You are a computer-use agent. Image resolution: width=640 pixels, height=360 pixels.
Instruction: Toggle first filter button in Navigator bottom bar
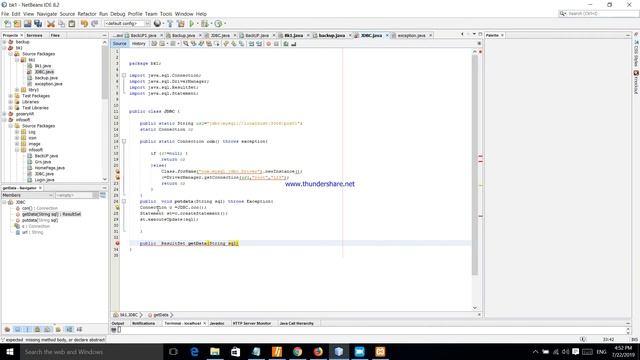[x=7, y=329]
